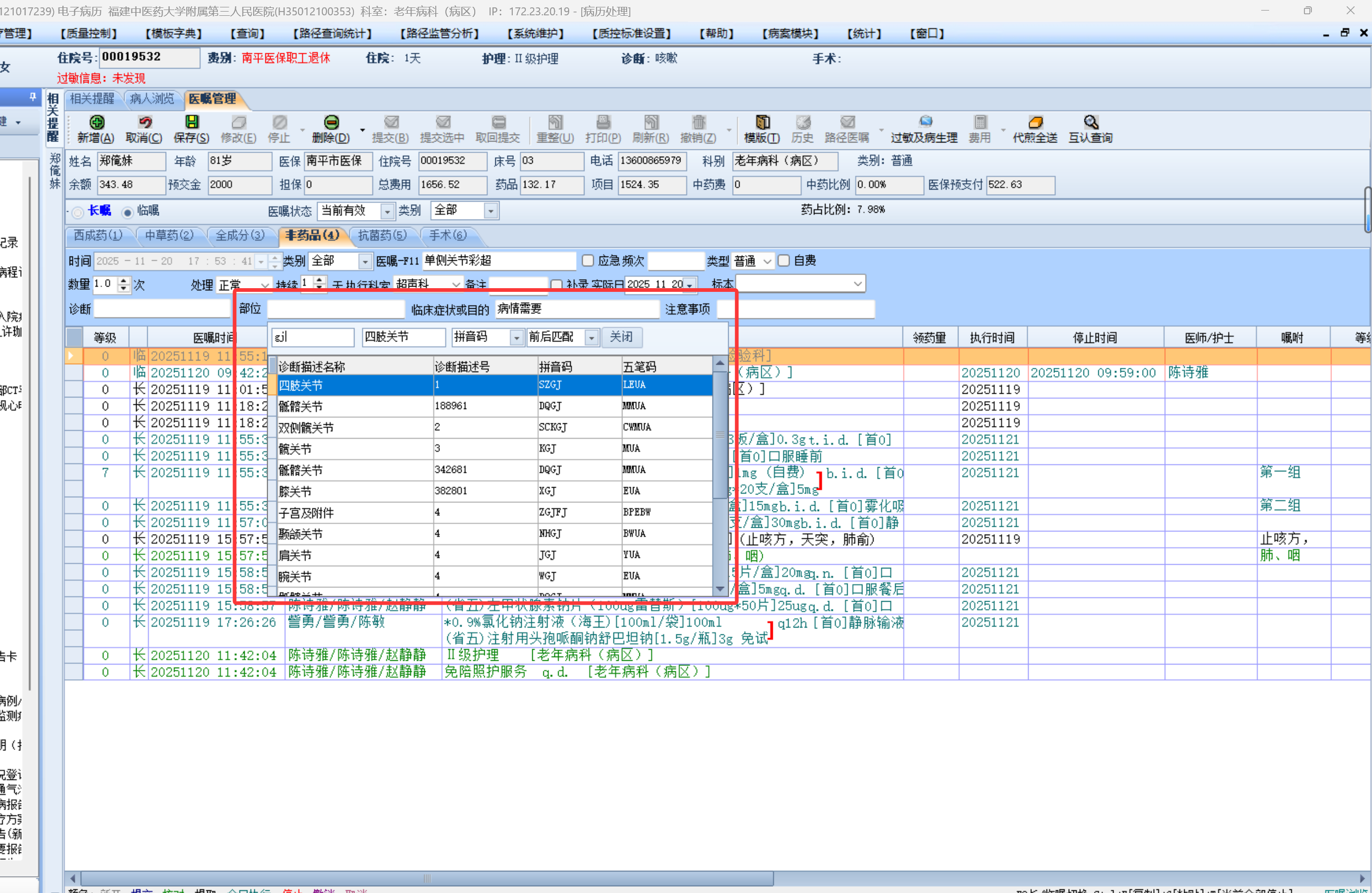Tick the 自费 checkbox
This screenshot has height=893, width=1372.
point(783,261)
